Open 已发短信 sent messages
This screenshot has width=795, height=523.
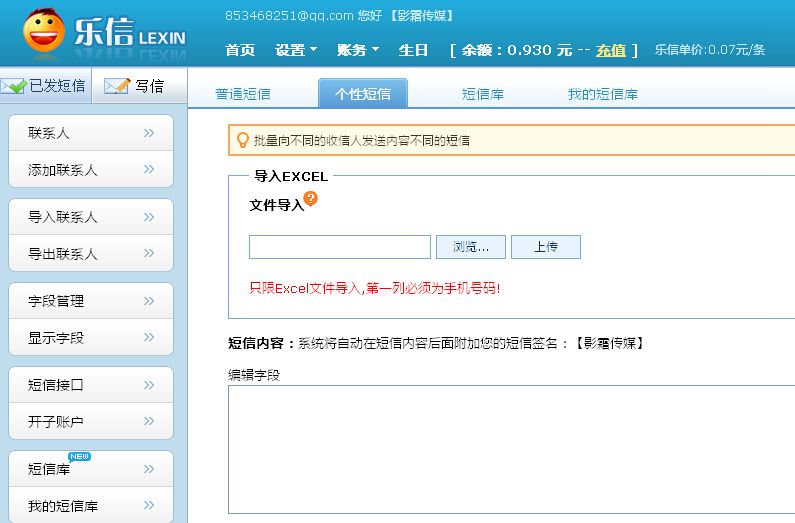[x=46, y=86]
